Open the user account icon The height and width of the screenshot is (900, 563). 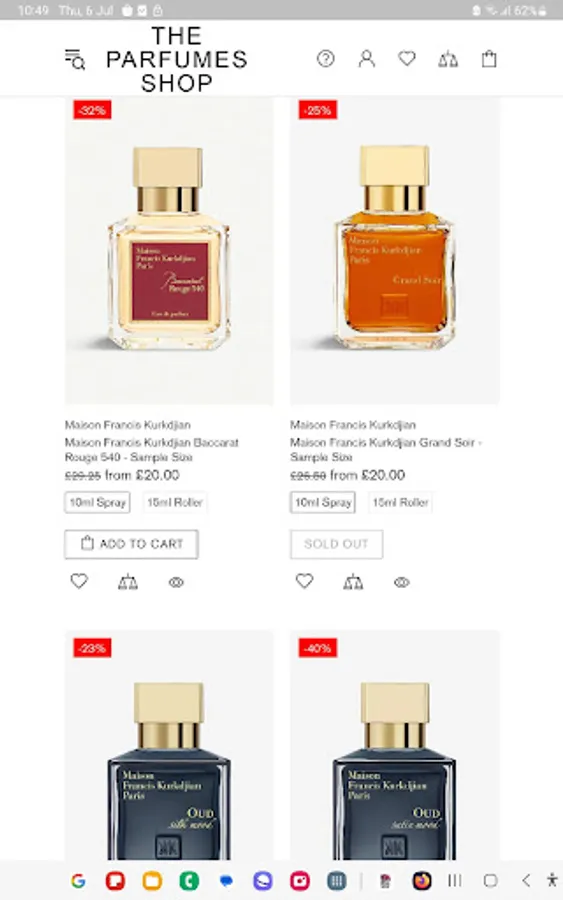point(366,59)
